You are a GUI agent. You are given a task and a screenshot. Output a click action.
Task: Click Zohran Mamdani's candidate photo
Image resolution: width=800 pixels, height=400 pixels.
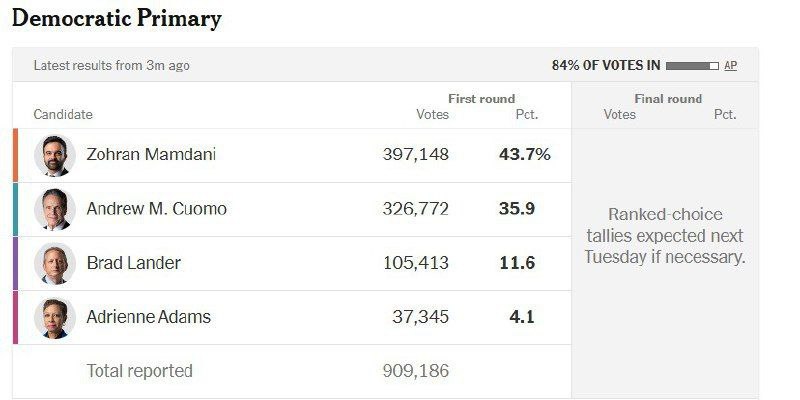point(55,156)
